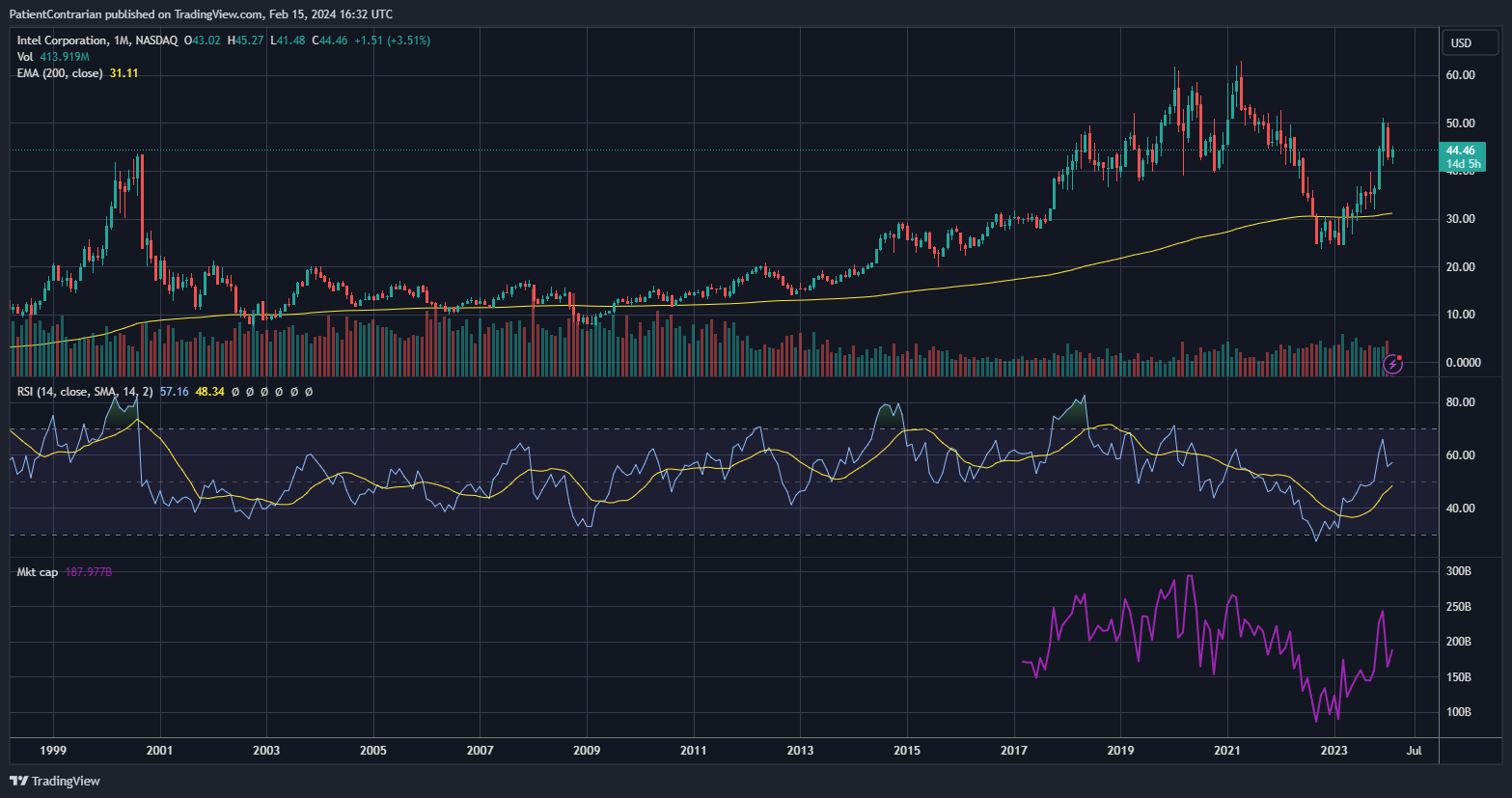
Task: Click the 80.00 RSI scale label
Action: point(1460,402)
